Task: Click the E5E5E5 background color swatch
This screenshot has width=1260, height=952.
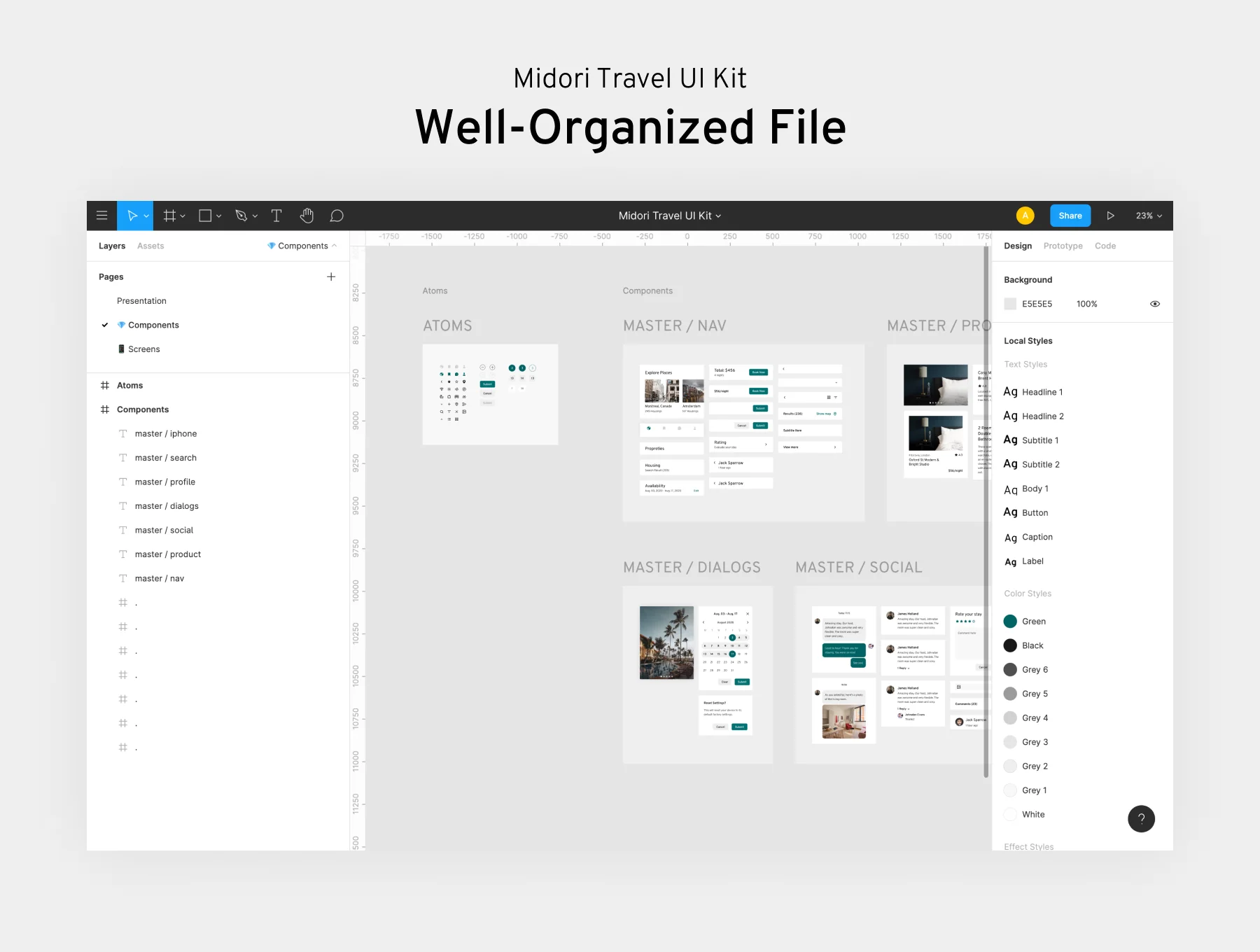Action: click(x=1010, y=304)
